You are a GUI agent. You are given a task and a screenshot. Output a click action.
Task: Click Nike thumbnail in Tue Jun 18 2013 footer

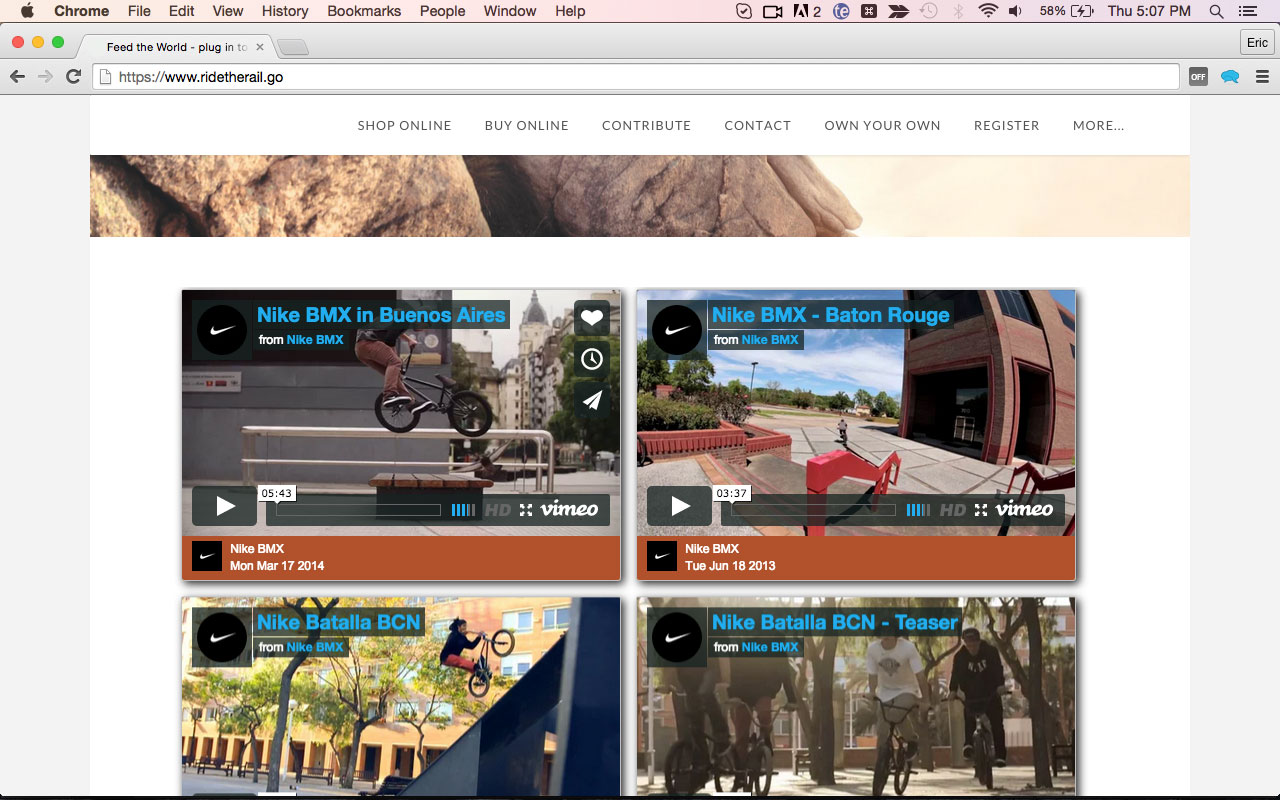click(662, 556)
